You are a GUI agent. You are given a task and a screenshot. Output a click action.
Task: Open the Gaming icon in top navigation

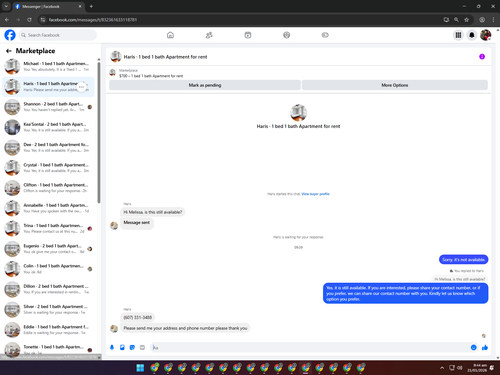point(325,35)
